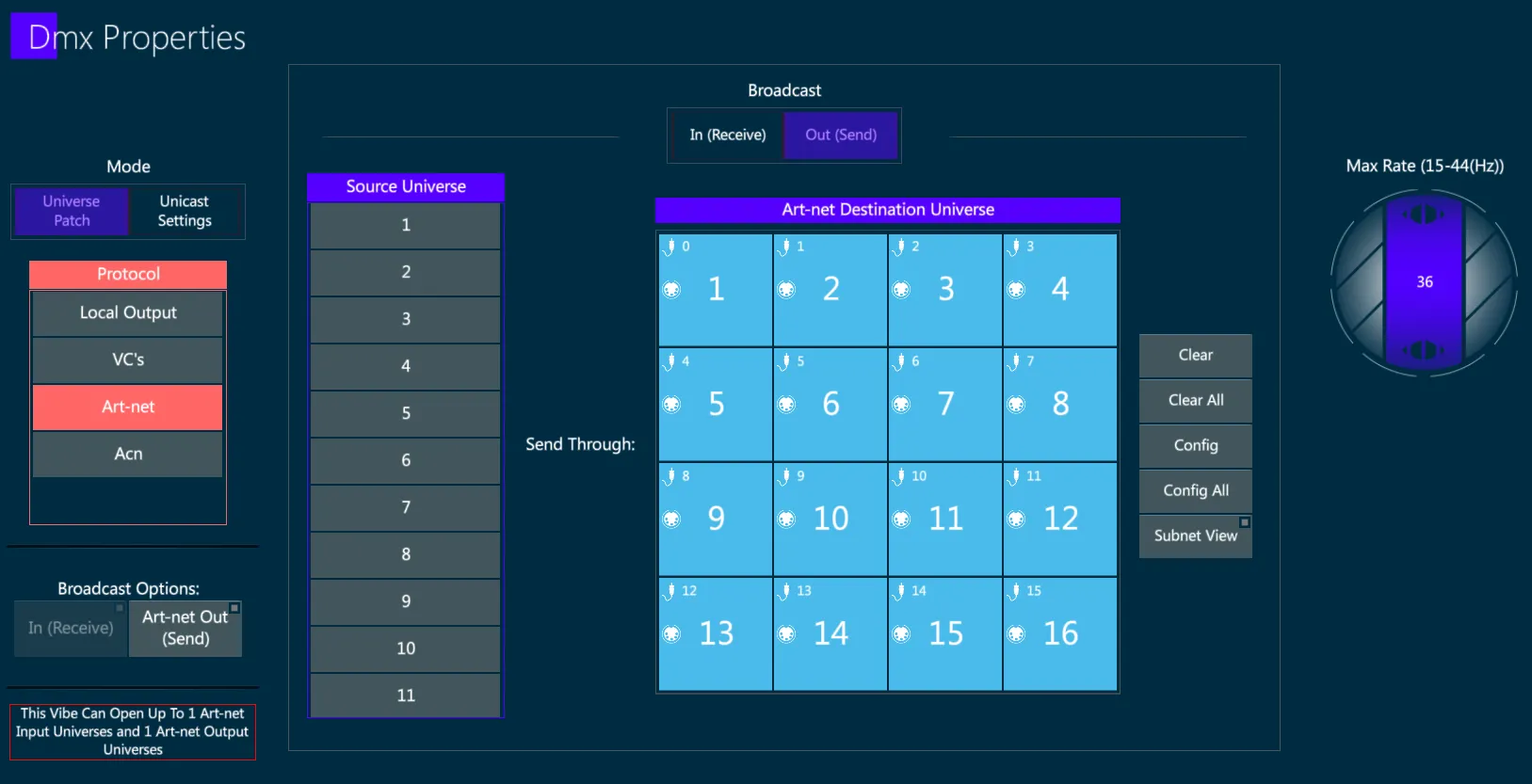Click the Clear All button
1532x784 pixels.
[1196, 401]
